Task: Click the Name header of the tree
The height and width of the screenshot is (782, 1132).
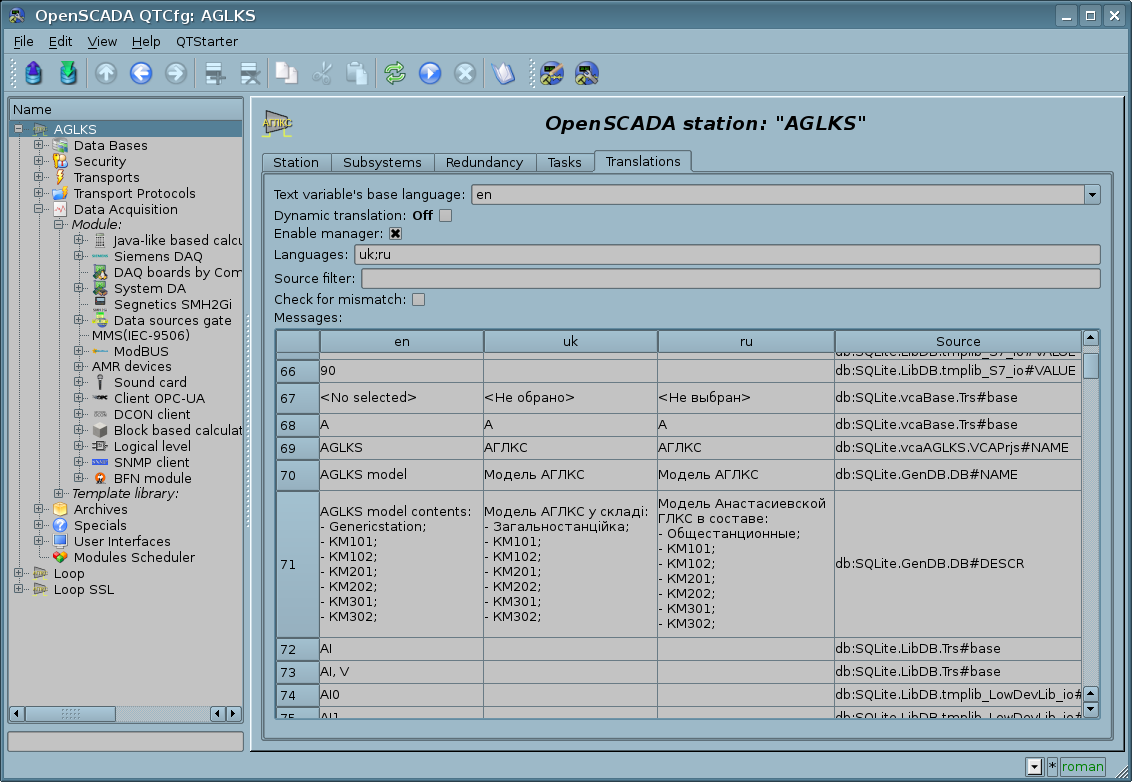Action: click(x=126, y=110)
